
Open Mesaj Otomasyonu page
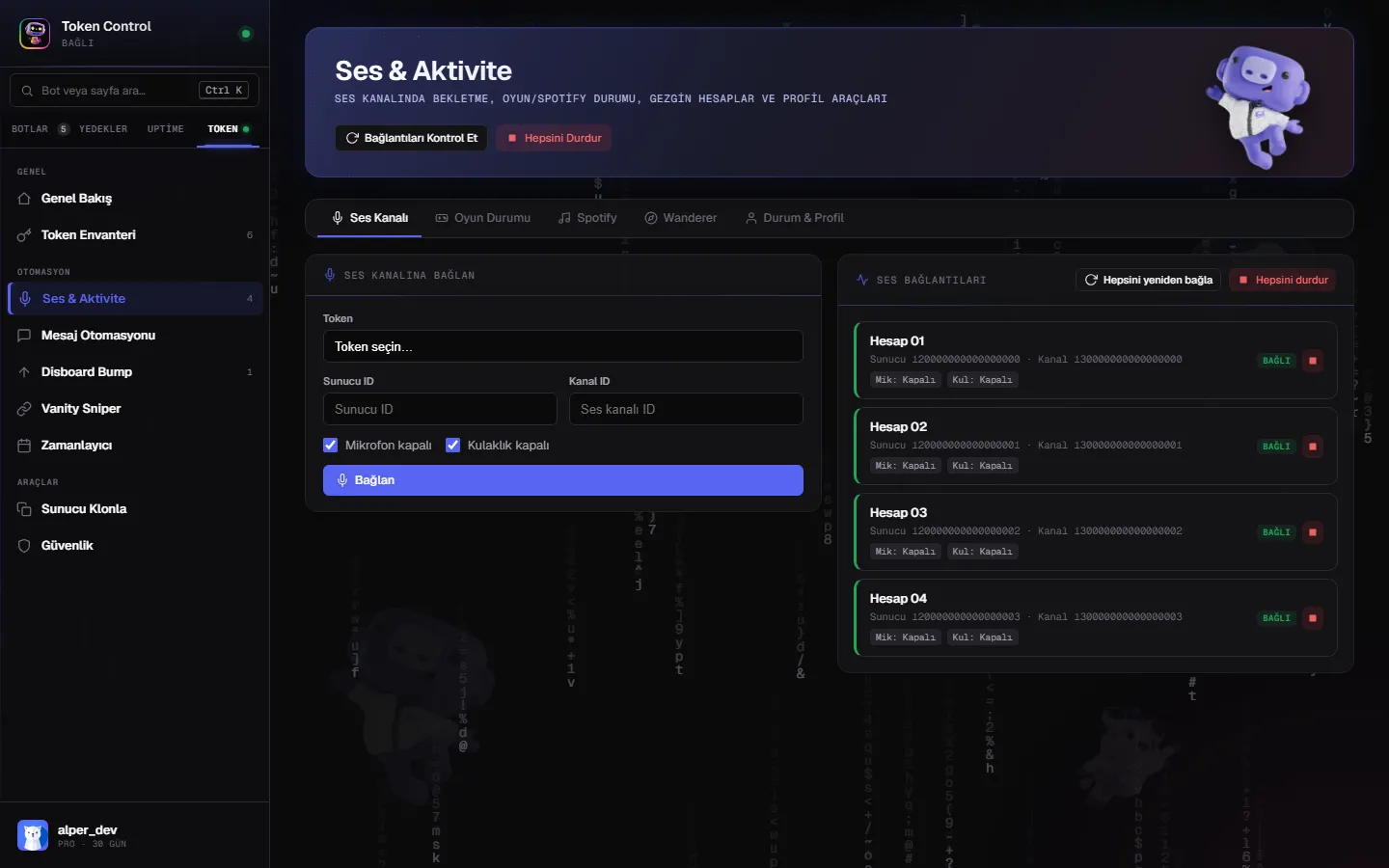coord(135,336)
